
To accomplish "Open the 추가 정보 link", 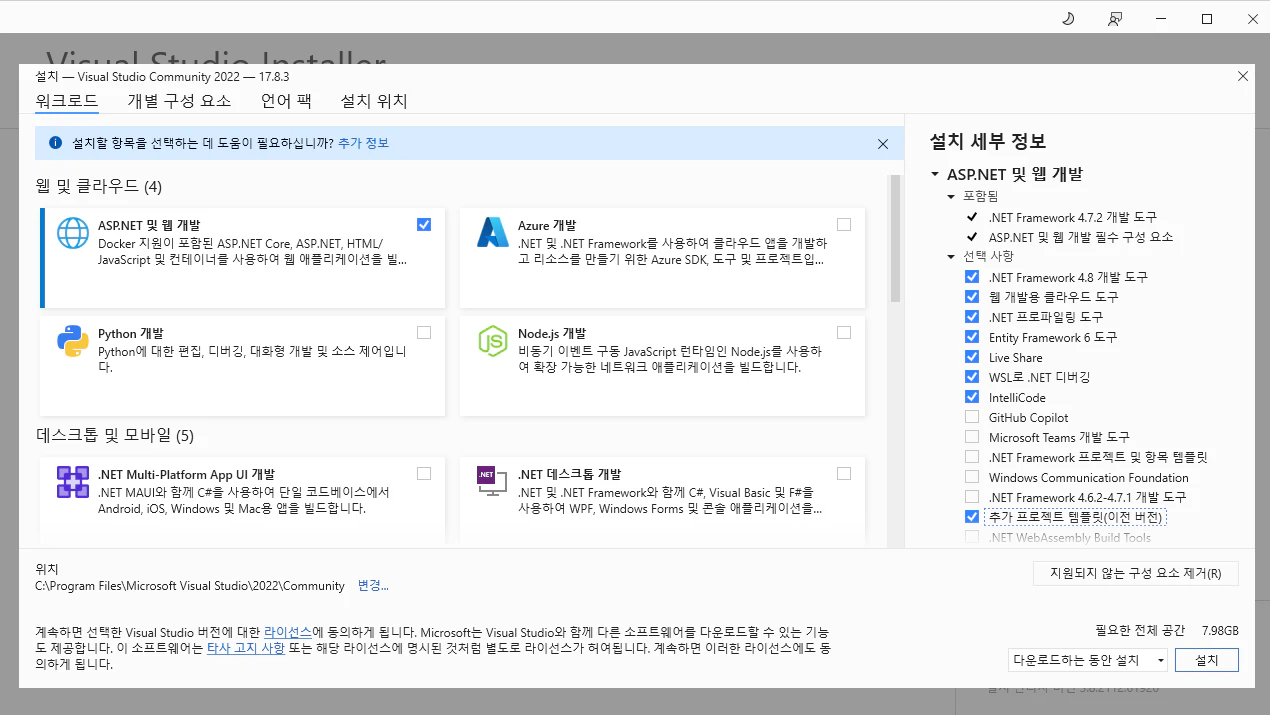I will [363, 143].
